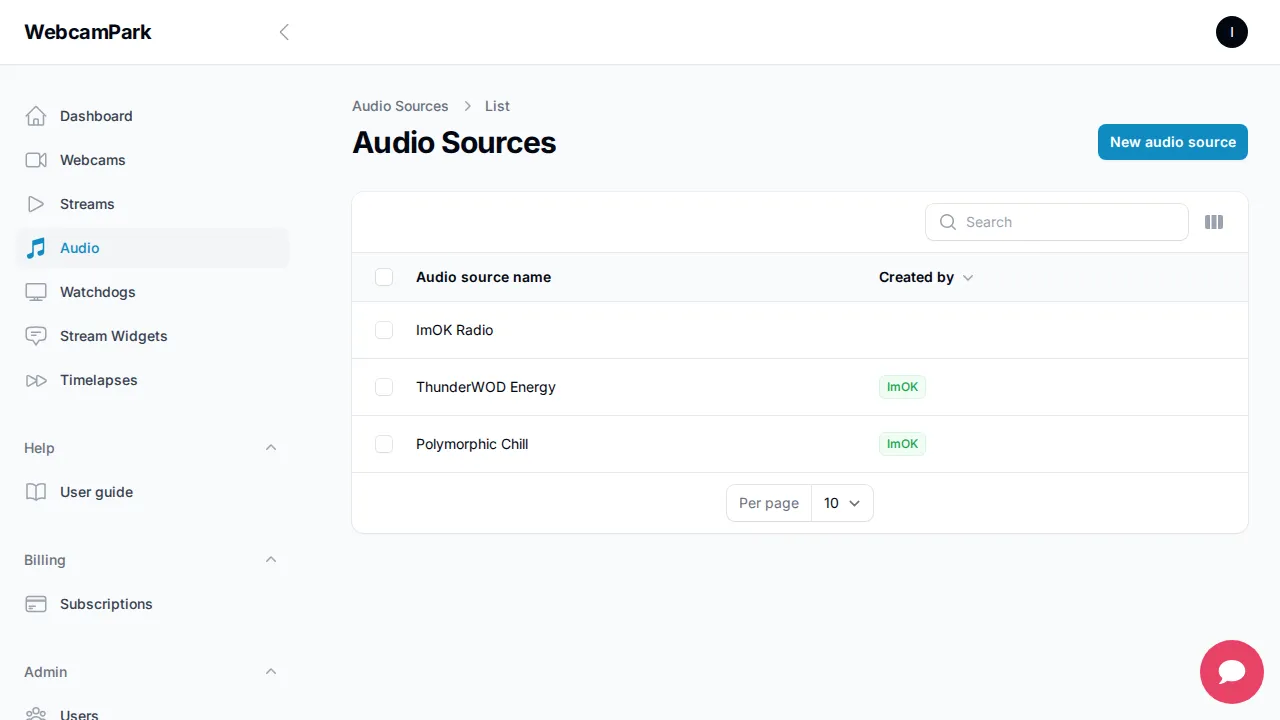Image resolution: width=1280 pixels, height=720 pixels.
Task: Open the chat bubble in the corner
Action: pyautogui.click(x=1231, y=672)
